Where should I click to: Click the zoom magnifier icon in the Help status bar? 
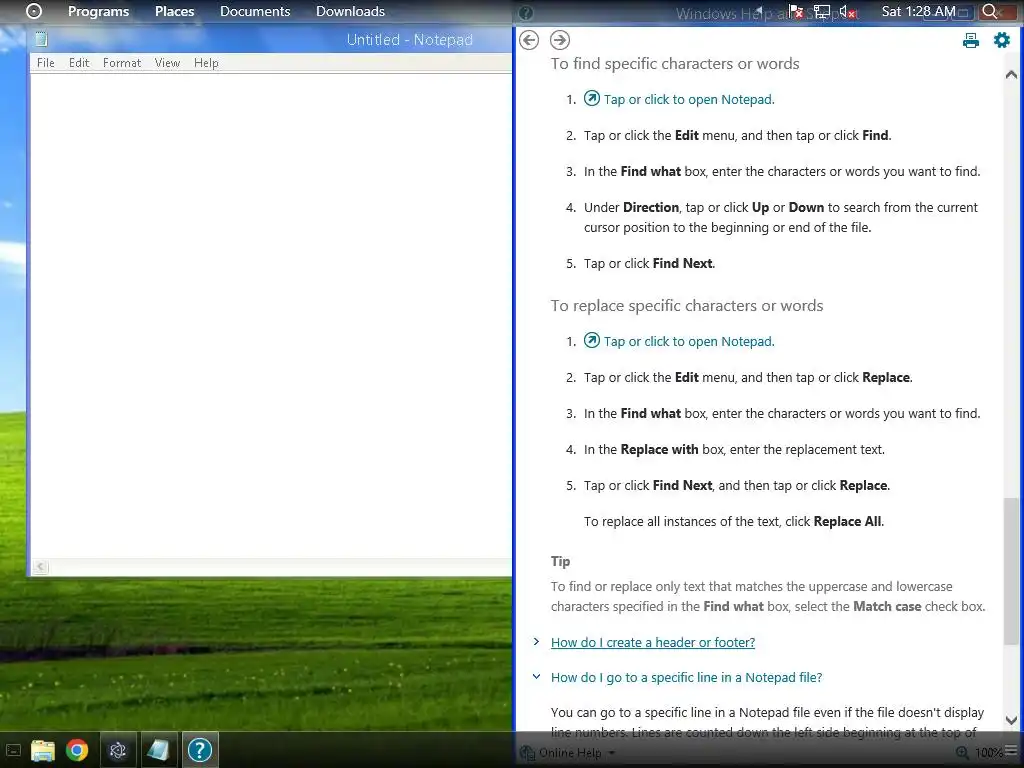(x=962, y=753)
